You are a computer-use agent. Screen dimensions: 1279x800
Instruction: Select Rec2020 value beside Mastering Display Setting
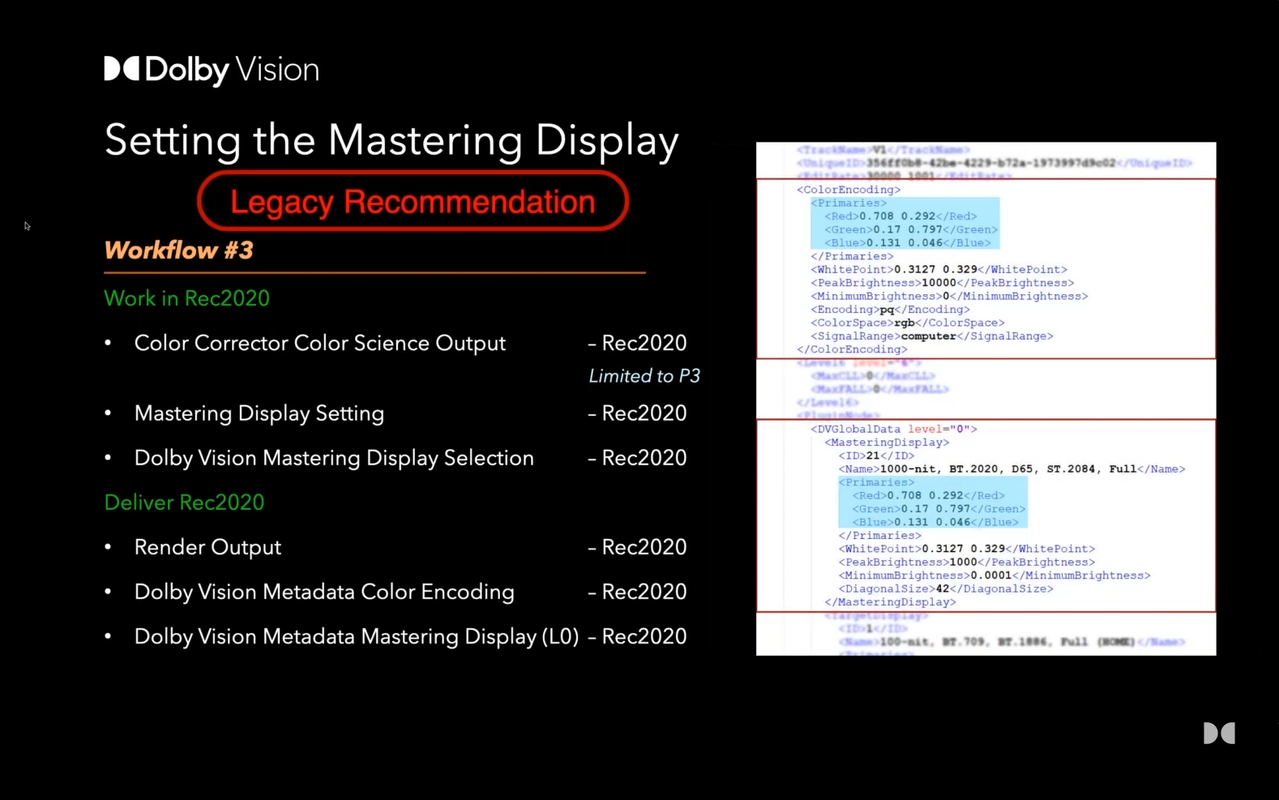point(644,413)
